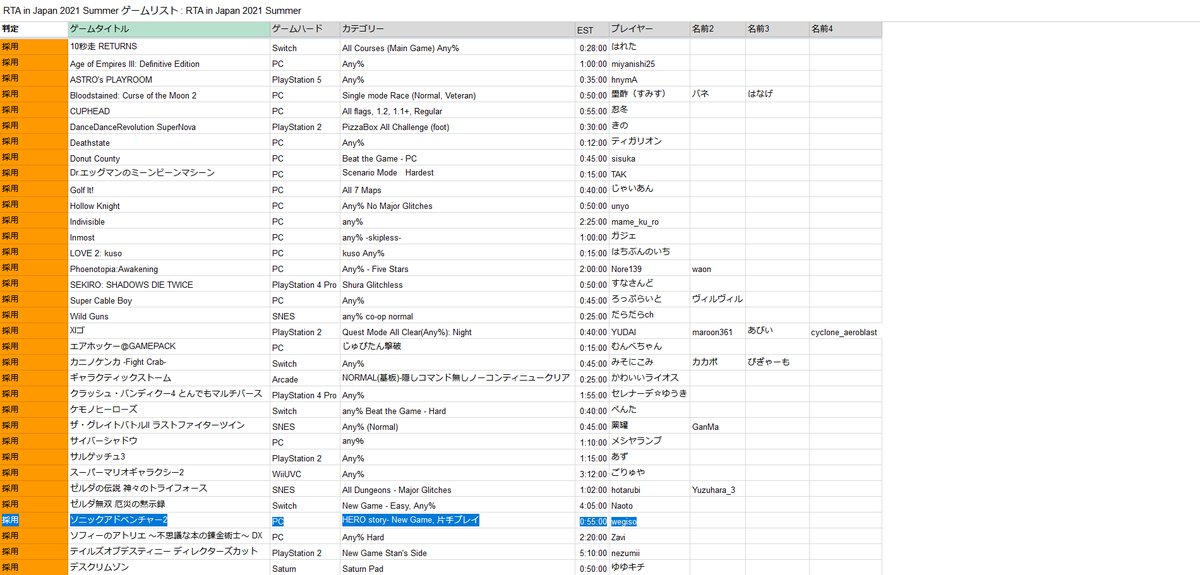Select the Single mode Race (Normal, Veteran) cell
The image size is (1200, 575).
[x=457, y=95]
